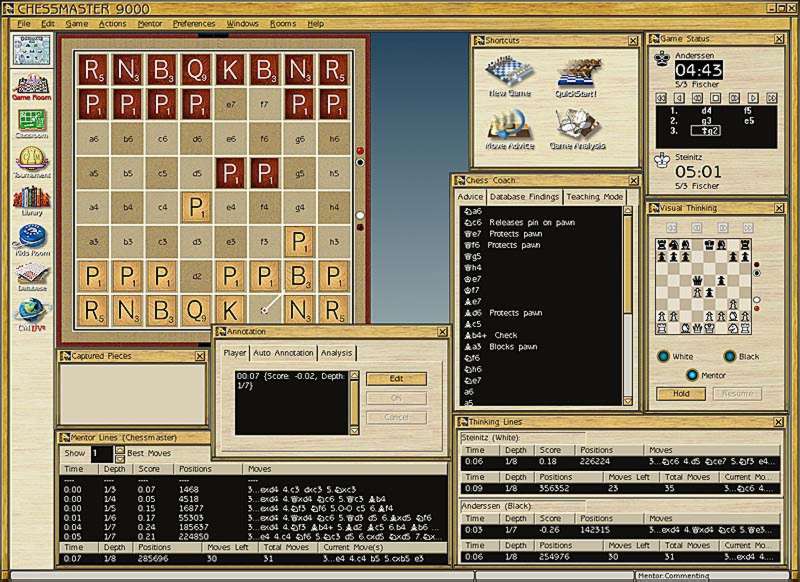The height and width of the screenshot is (582, 800).
Task: Close the Captured Pieces panel
Action: click(200, 356)
